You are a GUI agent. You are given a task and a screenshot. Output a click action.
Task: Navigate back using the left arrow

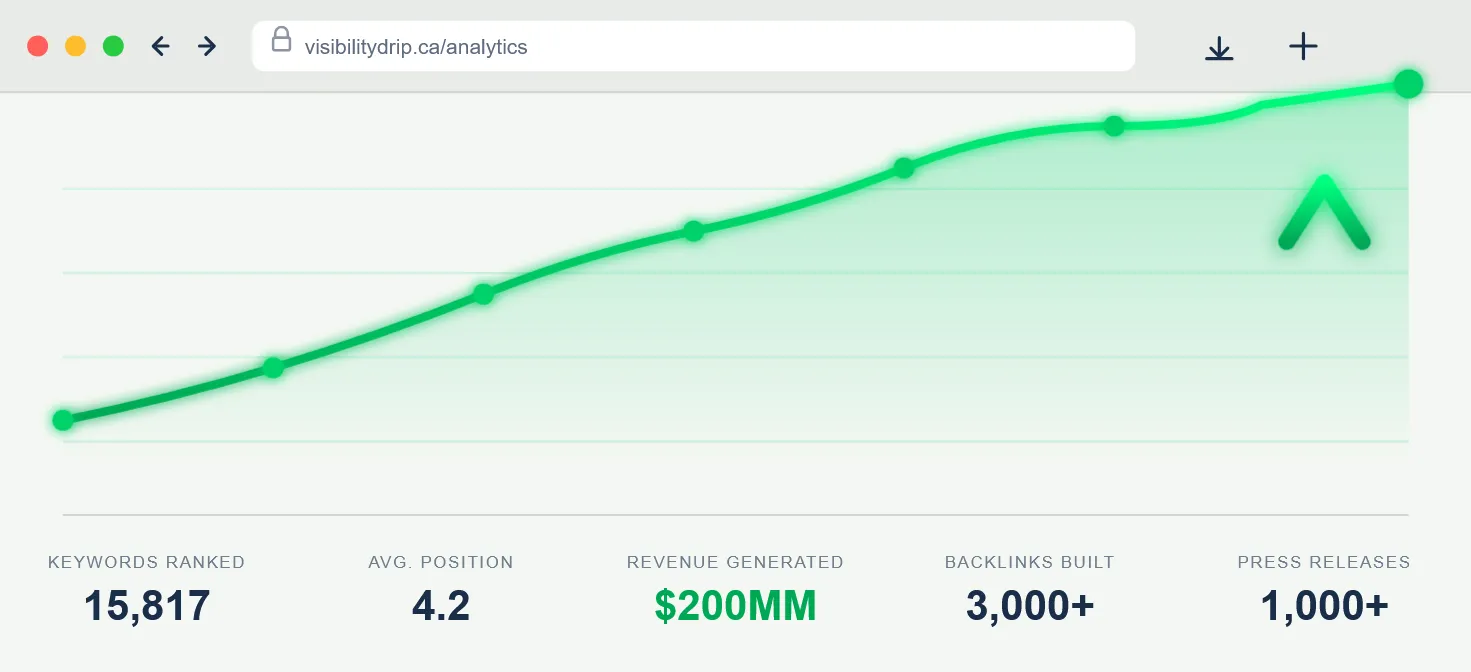[x=160, y=45]
